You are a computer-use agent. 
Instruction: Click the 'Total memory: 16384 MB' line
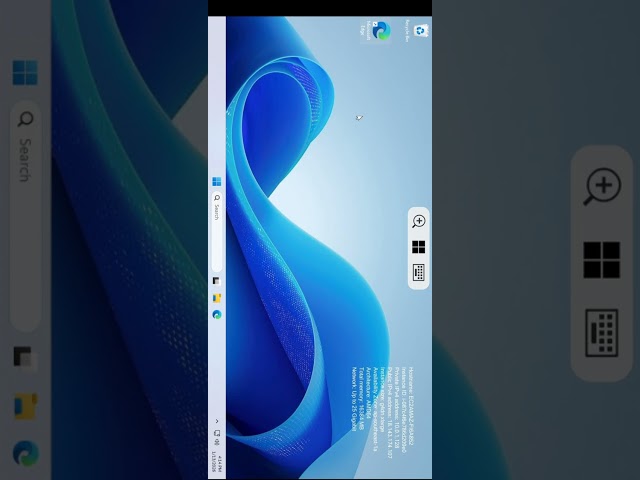pyautogui.click(x=362, y=398)
